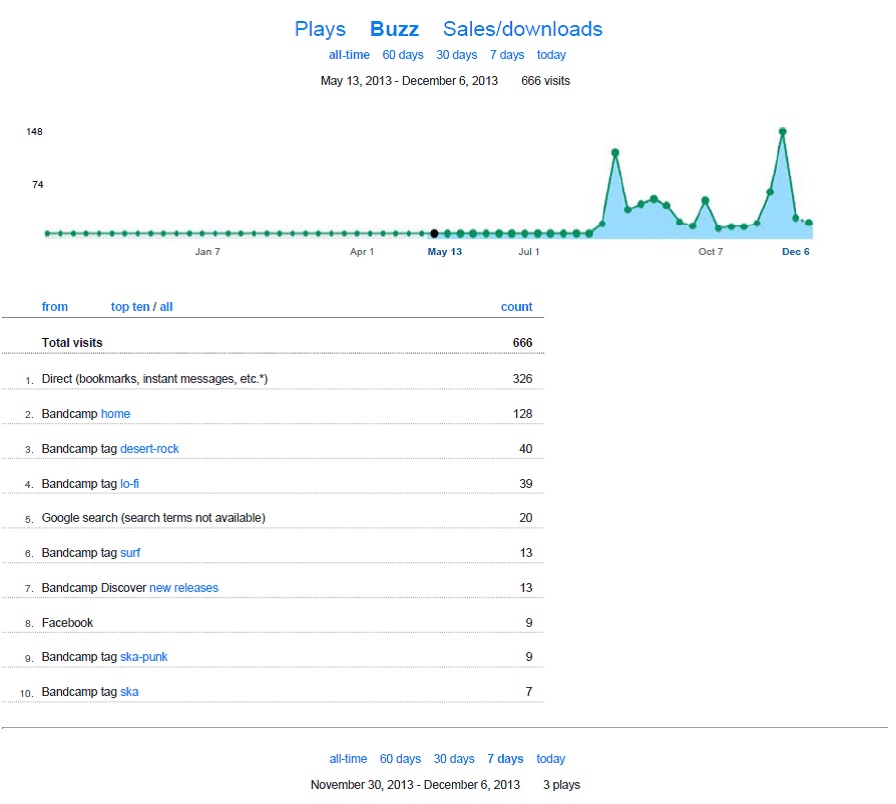The height and width of the screenshot is (804, 896).
Task: Open the ska-punk tag link
Action: click(143, 657)
